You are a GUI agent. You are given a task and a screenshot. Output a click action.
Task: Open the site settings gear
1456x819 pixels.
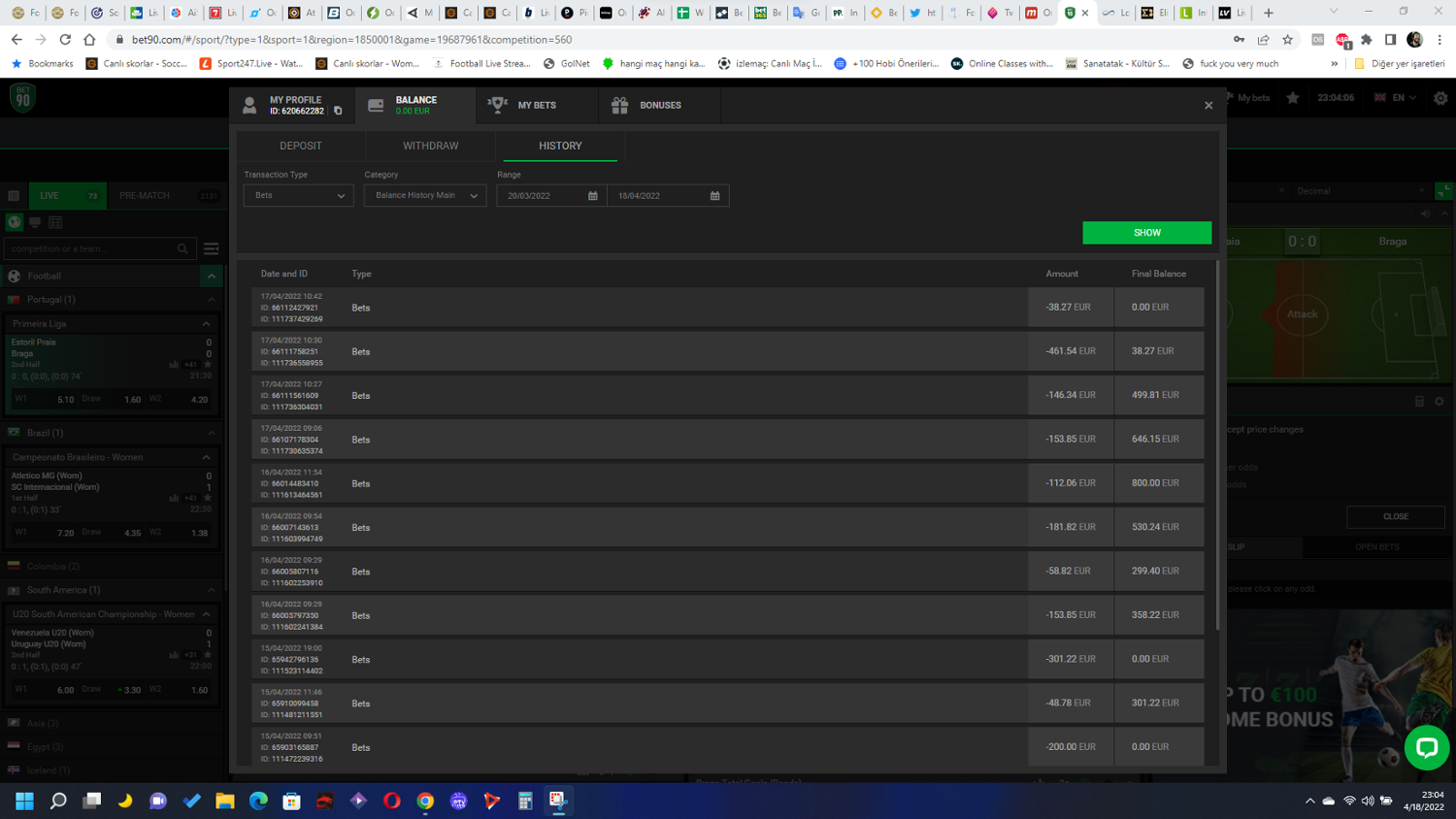pyautogui.click(x=1440, y=98)
